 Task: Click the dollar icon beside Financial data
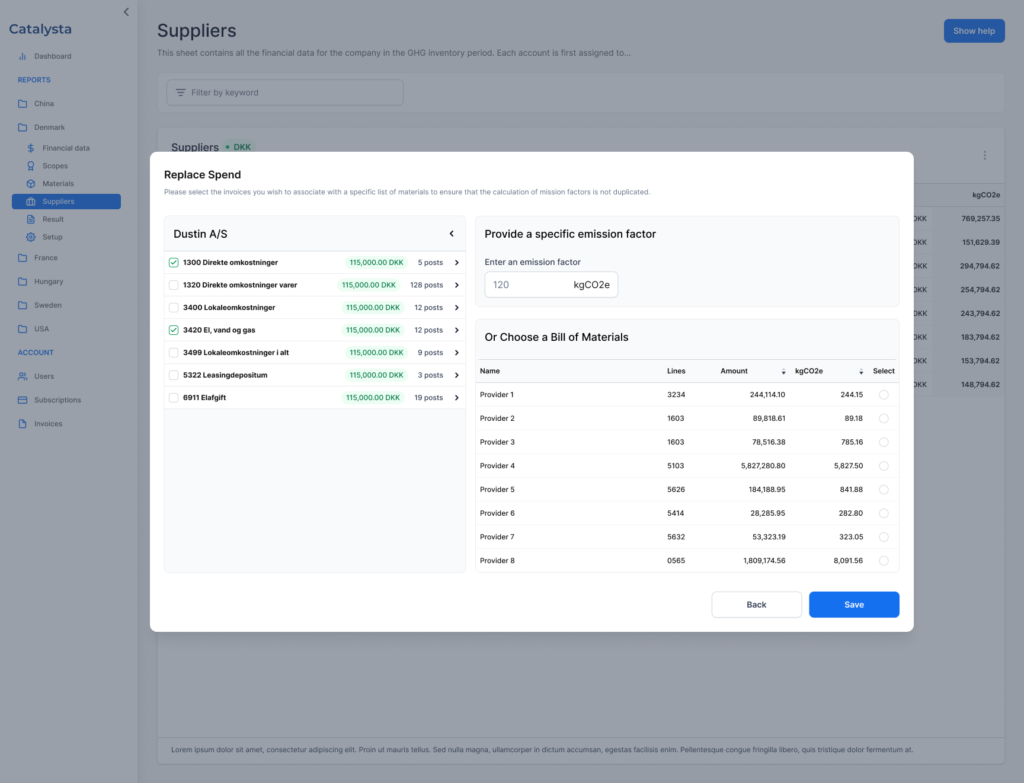click(31, 148)
